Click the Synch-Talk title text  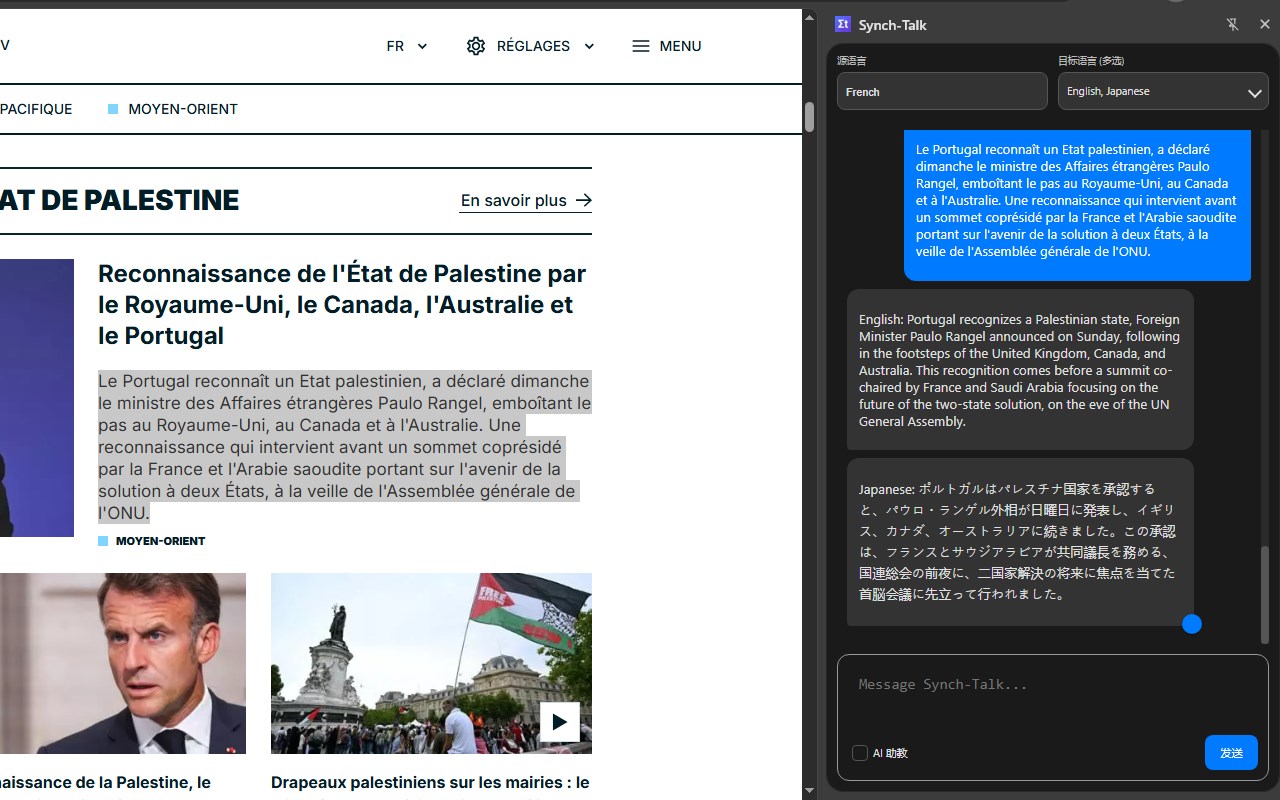click(893, 25)
